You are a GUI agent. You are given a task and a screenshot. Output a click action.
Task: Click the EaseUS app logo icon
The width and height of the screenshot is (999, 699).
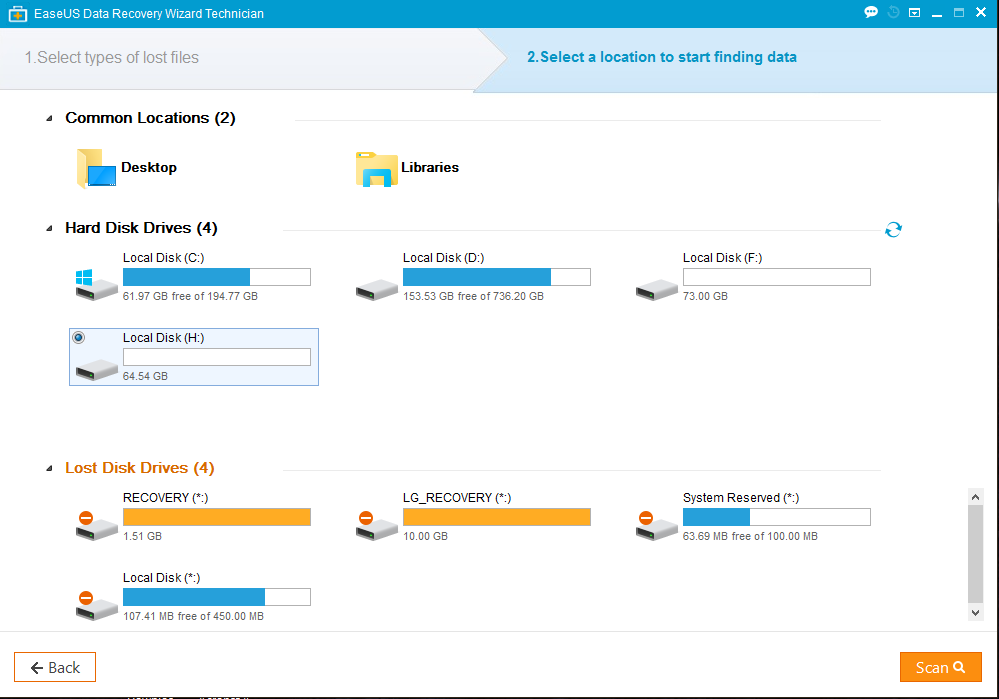click(18, 13)
